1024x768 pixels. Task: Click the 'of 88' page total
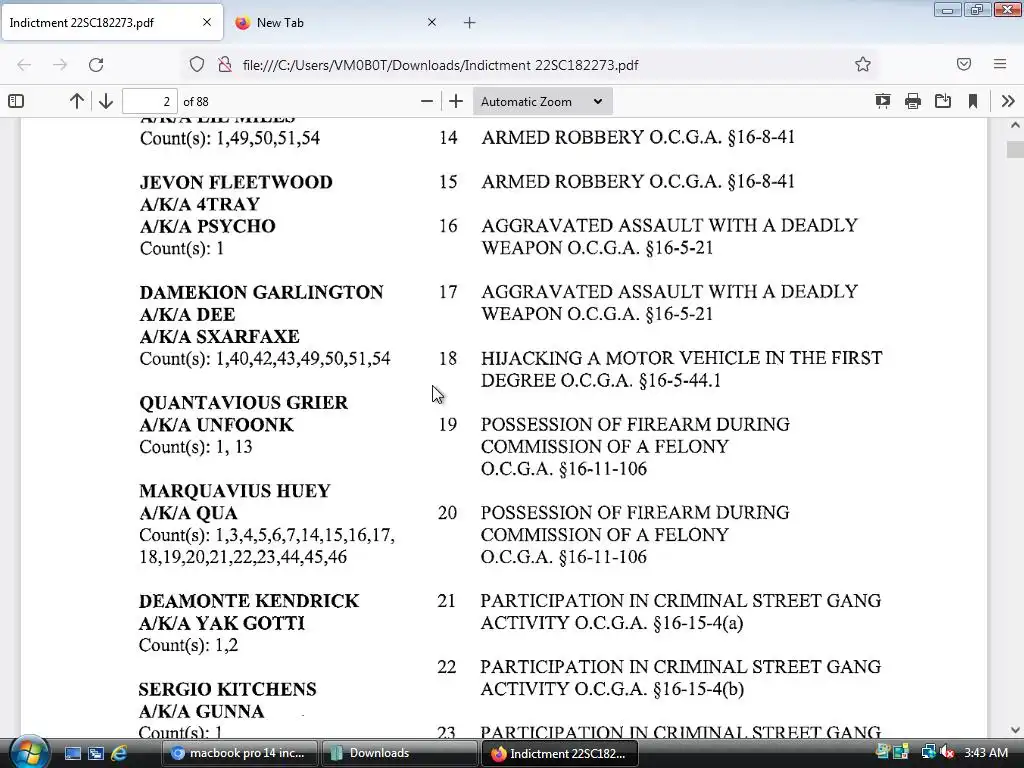pyautogui.click(x=196, y=102)
